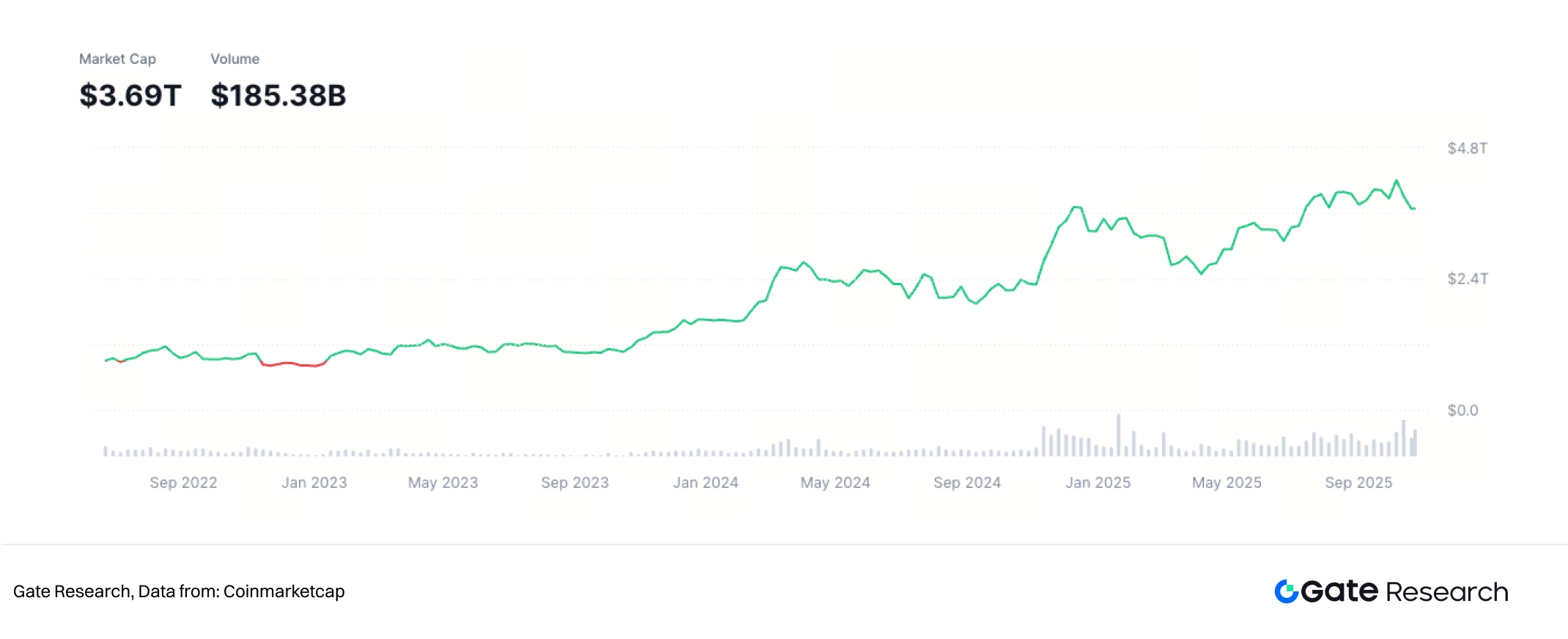Click the $3.69T market cap value
The height and width of the screenshot is (639, 1568).
point(130,95)
